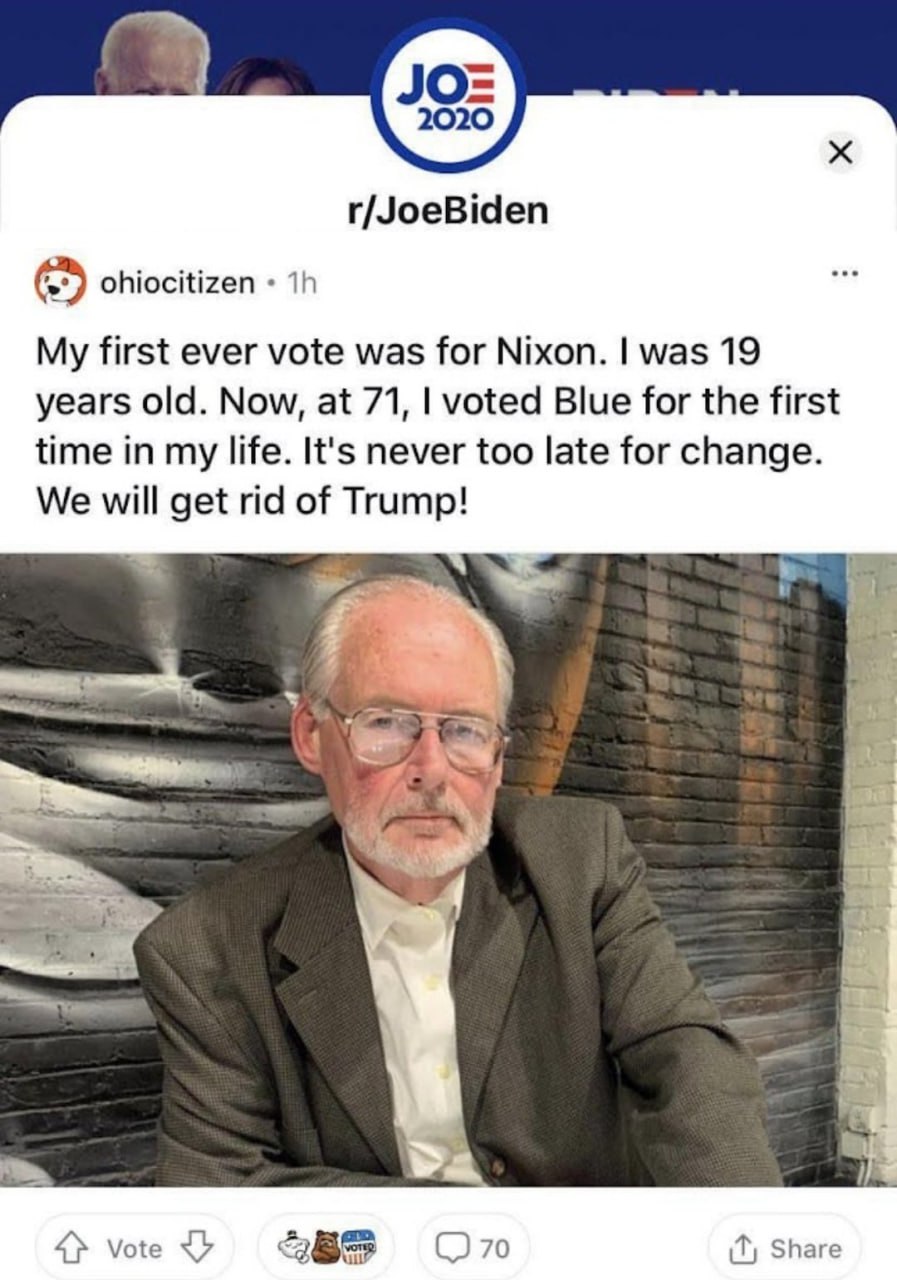Viewport: 897px width, 1280px height.
Task: Tap the JOE 2020 community logo
Action: point(447,95)
